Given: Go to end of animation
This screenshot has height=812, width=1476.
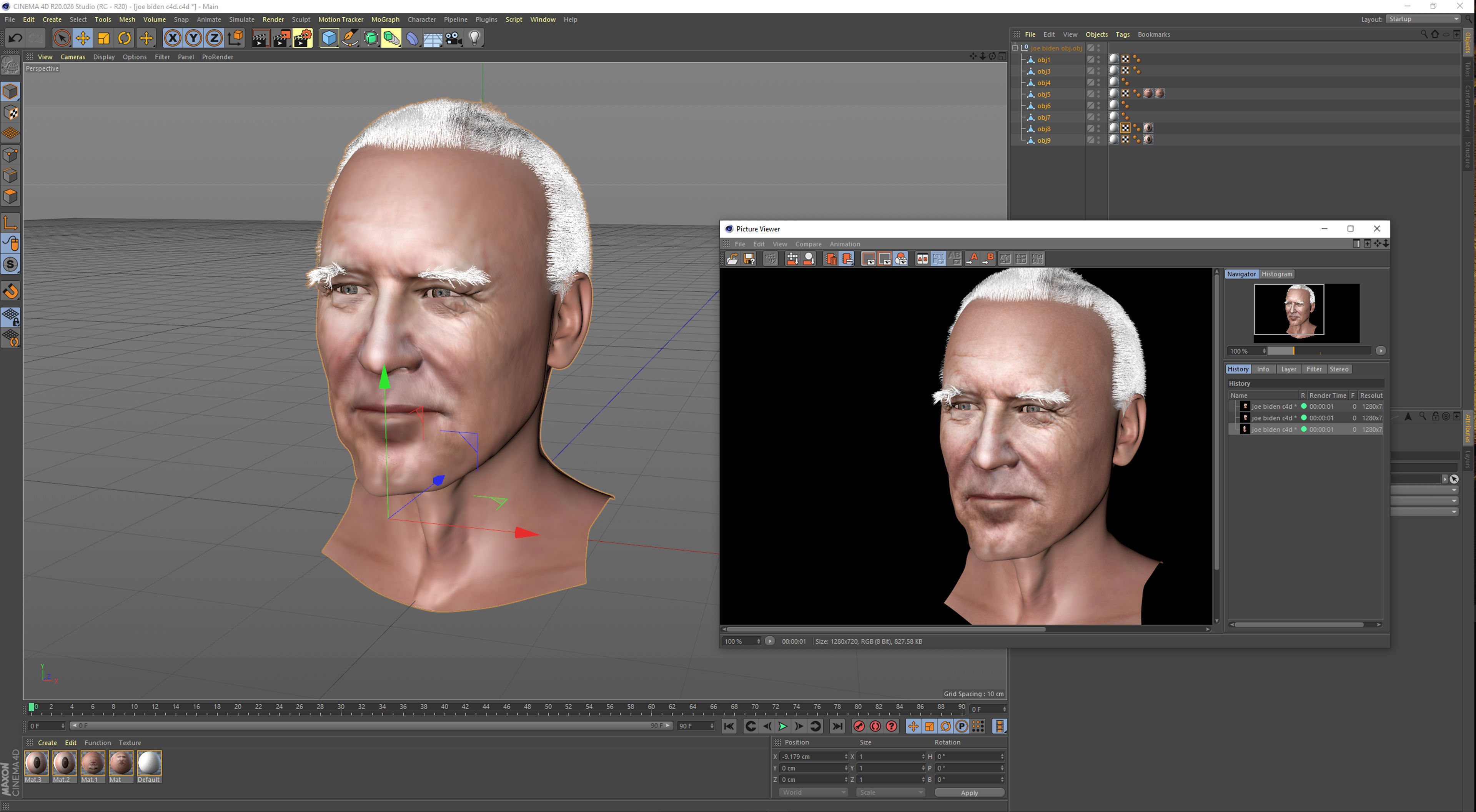Looking at the screenshot, I should (837, 726).
